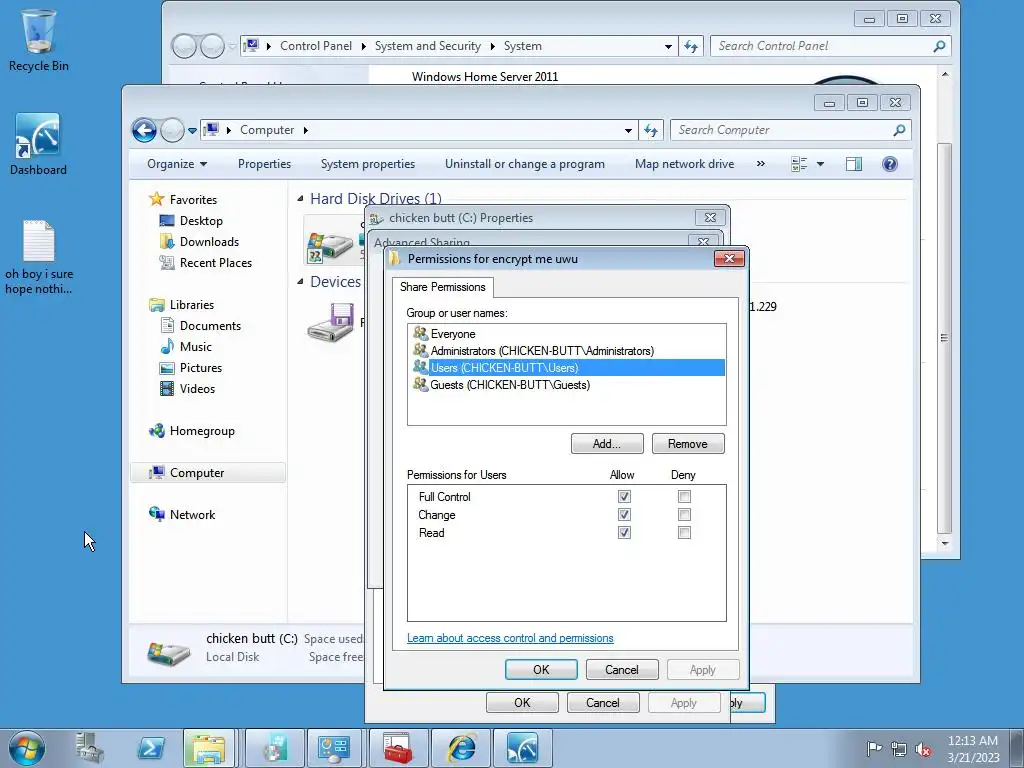Click the Control Panel taskbar button
Image resolution: width=1024 pixels, height=768 pixels.
[x=334, y=748]
